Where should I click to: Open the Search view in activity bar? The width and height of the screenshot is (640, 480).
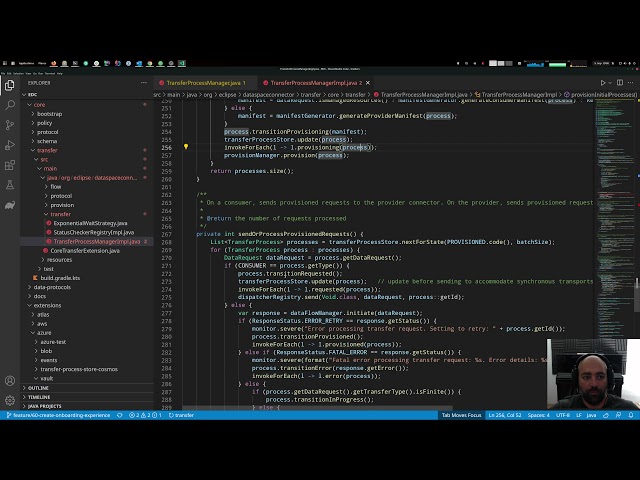[10, 105]
